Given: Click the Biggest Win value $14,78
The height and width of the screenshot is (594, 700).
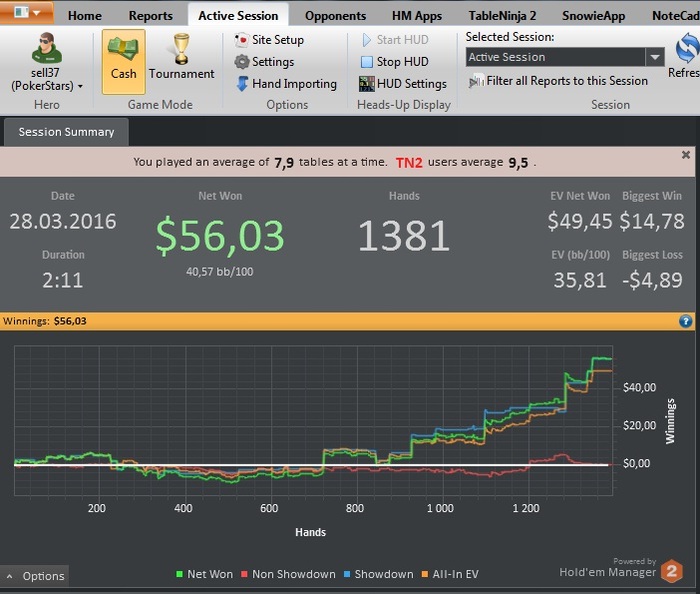Looking at the screenshot, I should tap(652, 221).
